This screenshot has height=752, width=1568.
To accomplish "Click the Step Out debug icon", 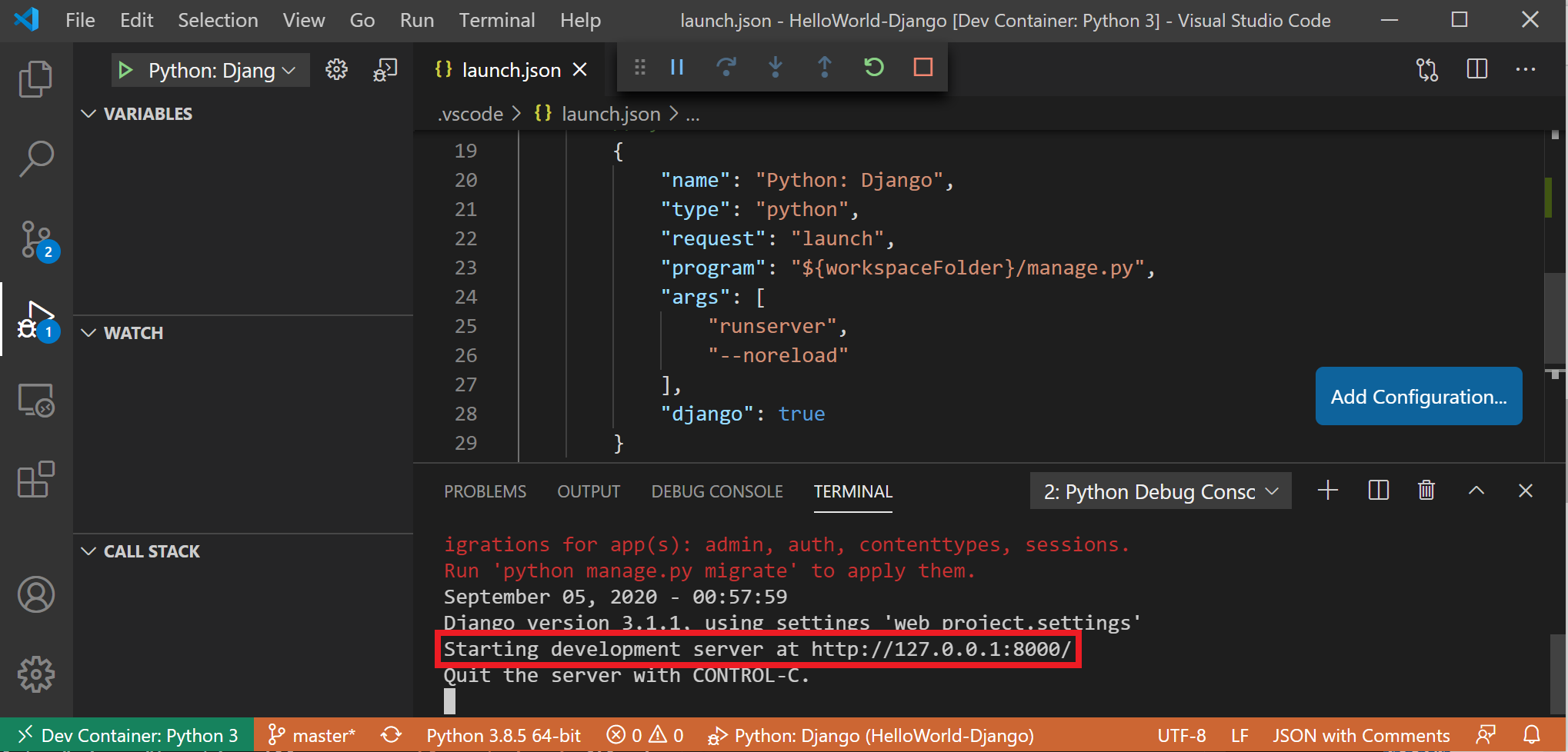I will click(x=825, y=68).
